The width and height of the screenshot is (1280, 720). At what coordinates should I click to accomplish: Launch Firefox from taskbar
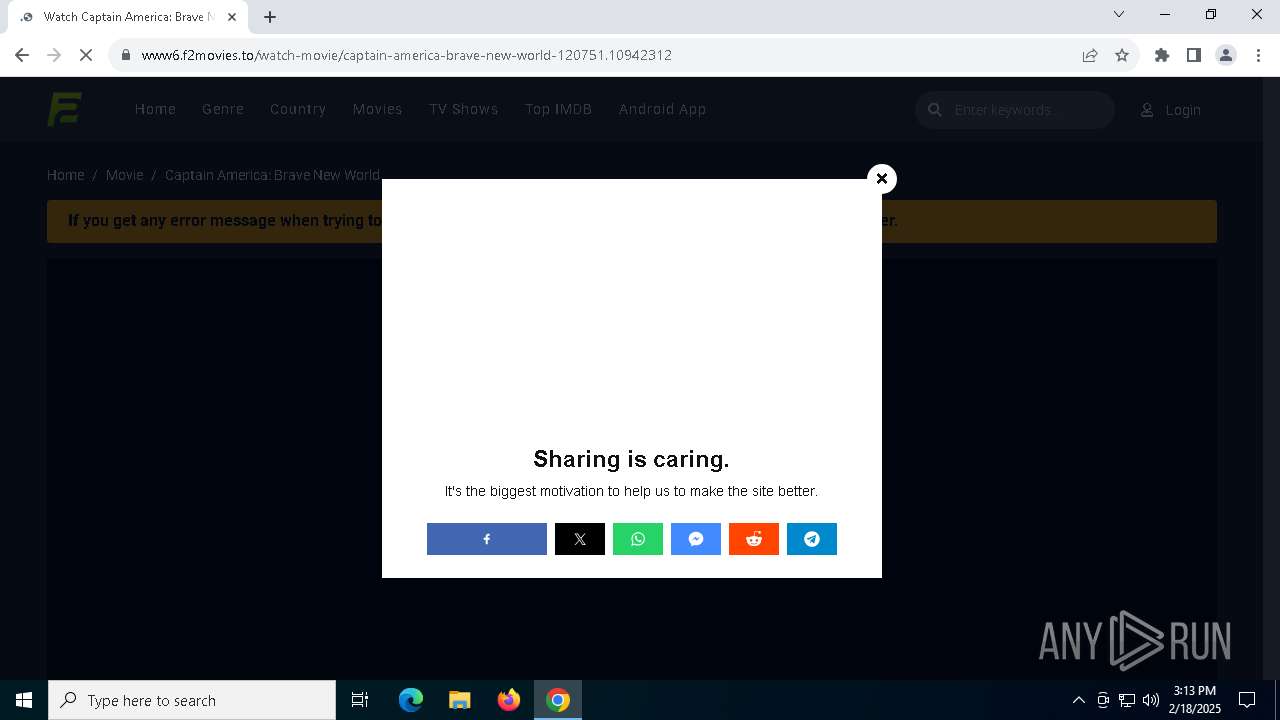click(x=509, y=700)
